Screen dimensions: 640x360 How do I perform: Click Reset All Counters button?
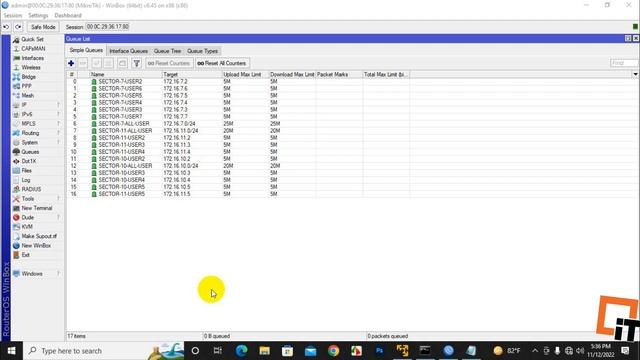click(x=222, y=63)
